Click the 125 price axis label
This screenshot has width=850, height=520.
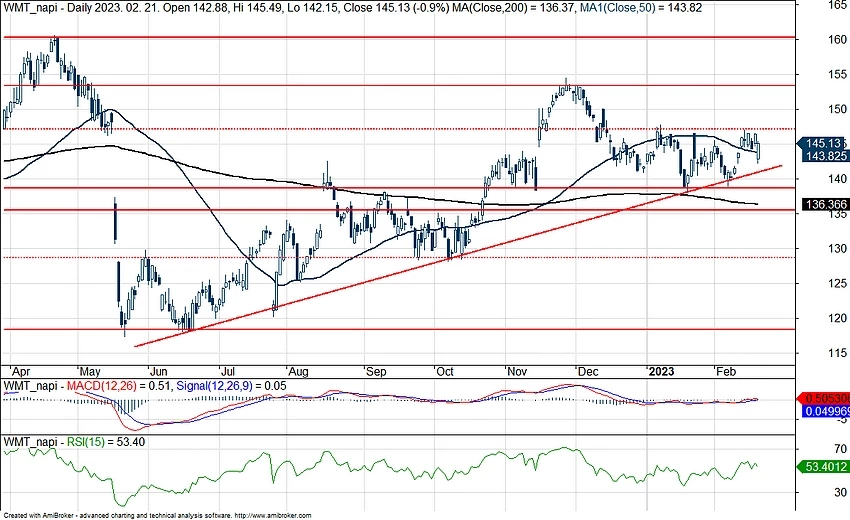click(838, 283)
